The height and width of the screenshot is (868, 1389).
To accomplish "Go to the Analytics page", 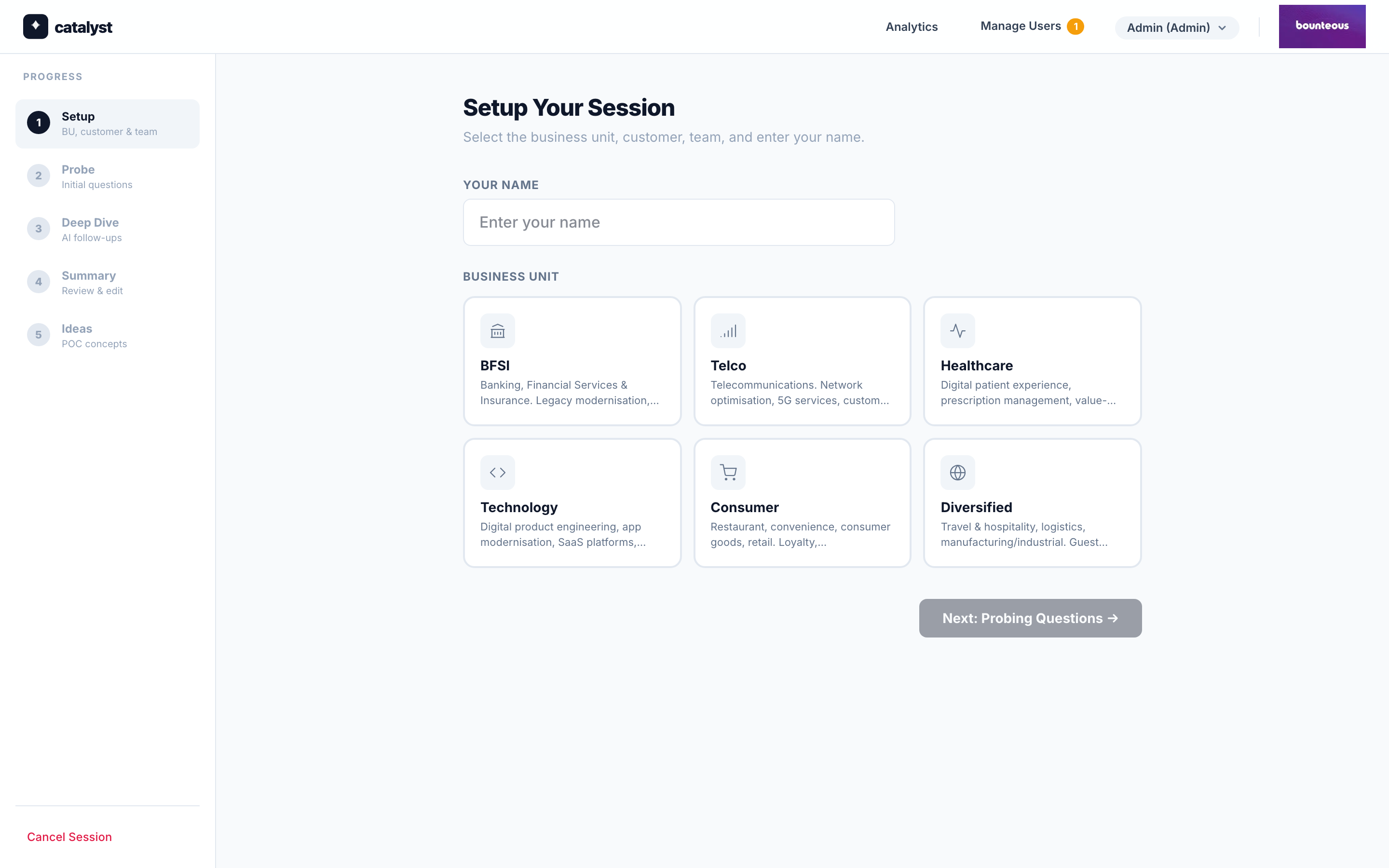I will point(912,27).
